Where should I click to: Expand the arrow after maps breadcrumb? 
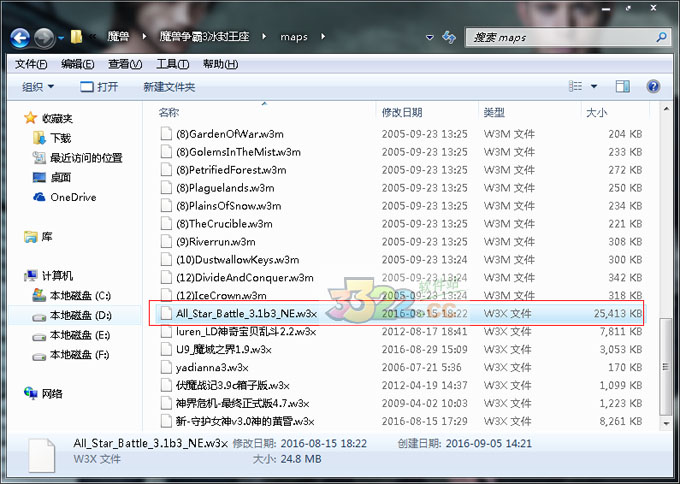coord(323,37)
